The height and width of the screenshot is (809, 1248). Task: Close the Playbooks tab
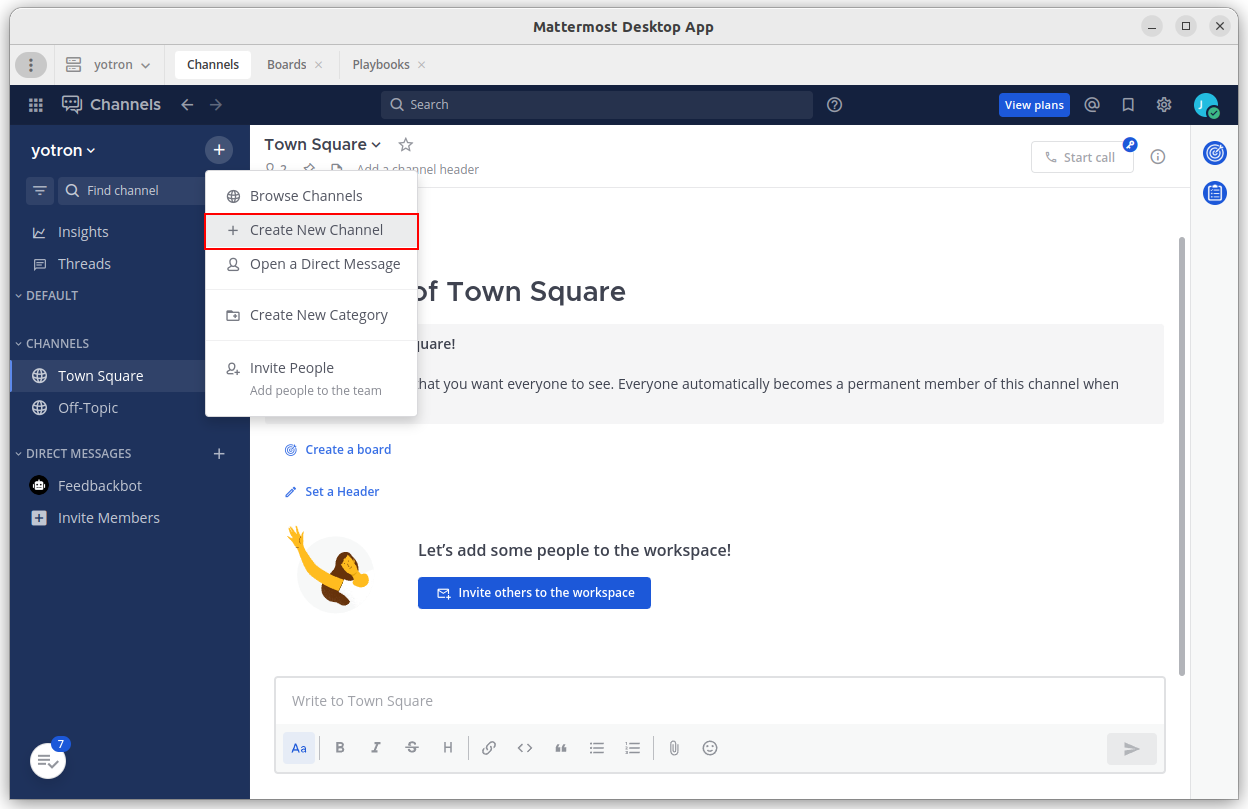click(421, 65)
